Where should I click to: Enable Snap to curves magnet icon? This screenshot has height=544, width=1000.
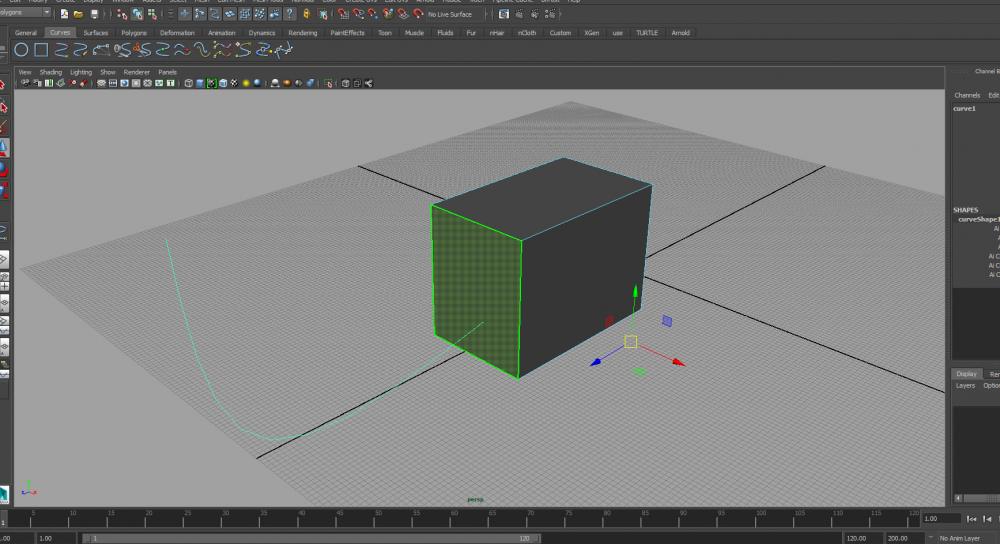(x=358, y=13)
